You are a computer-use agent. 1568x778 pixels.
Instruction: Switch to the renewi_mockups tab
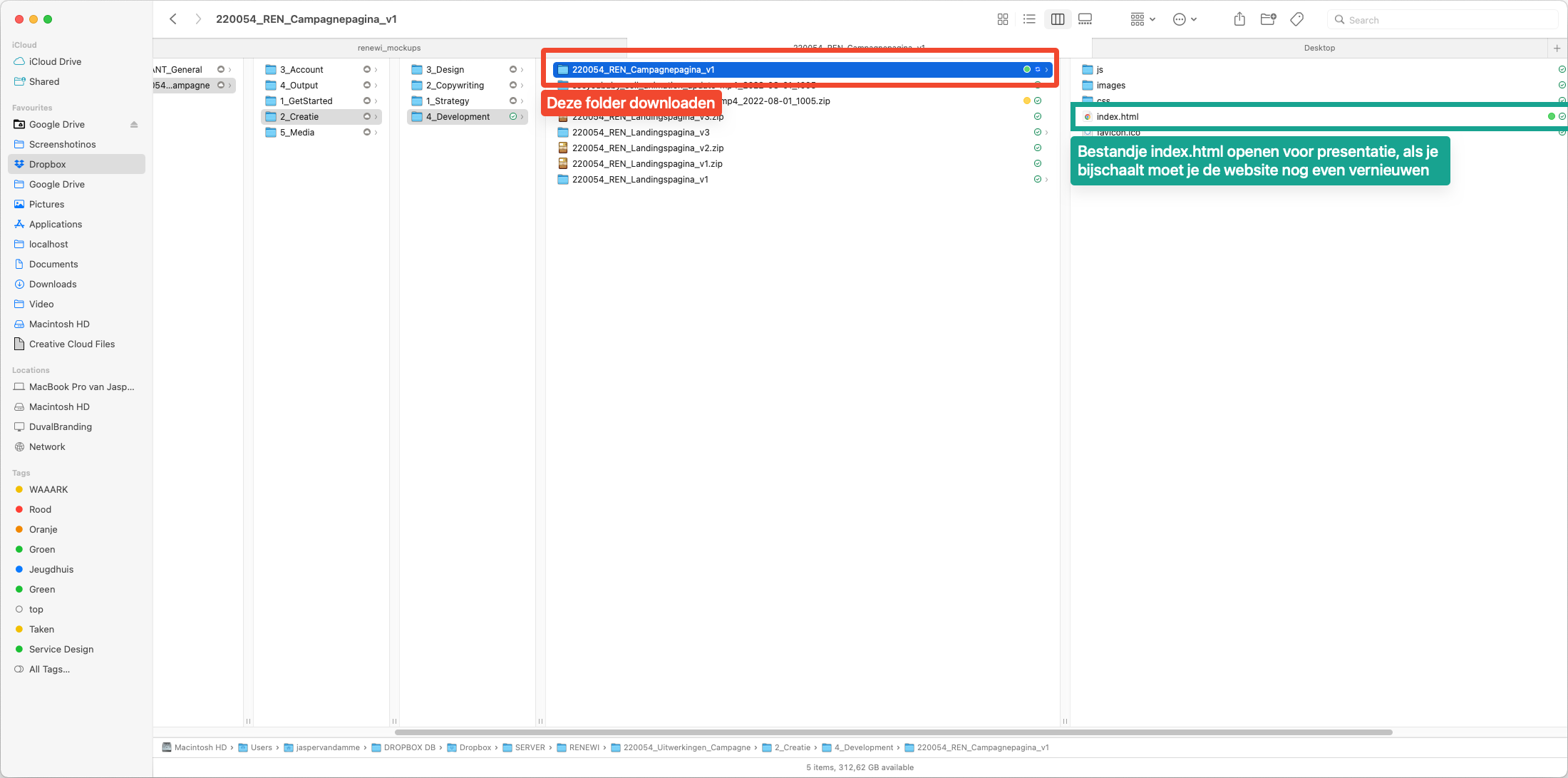pos(389,48)
